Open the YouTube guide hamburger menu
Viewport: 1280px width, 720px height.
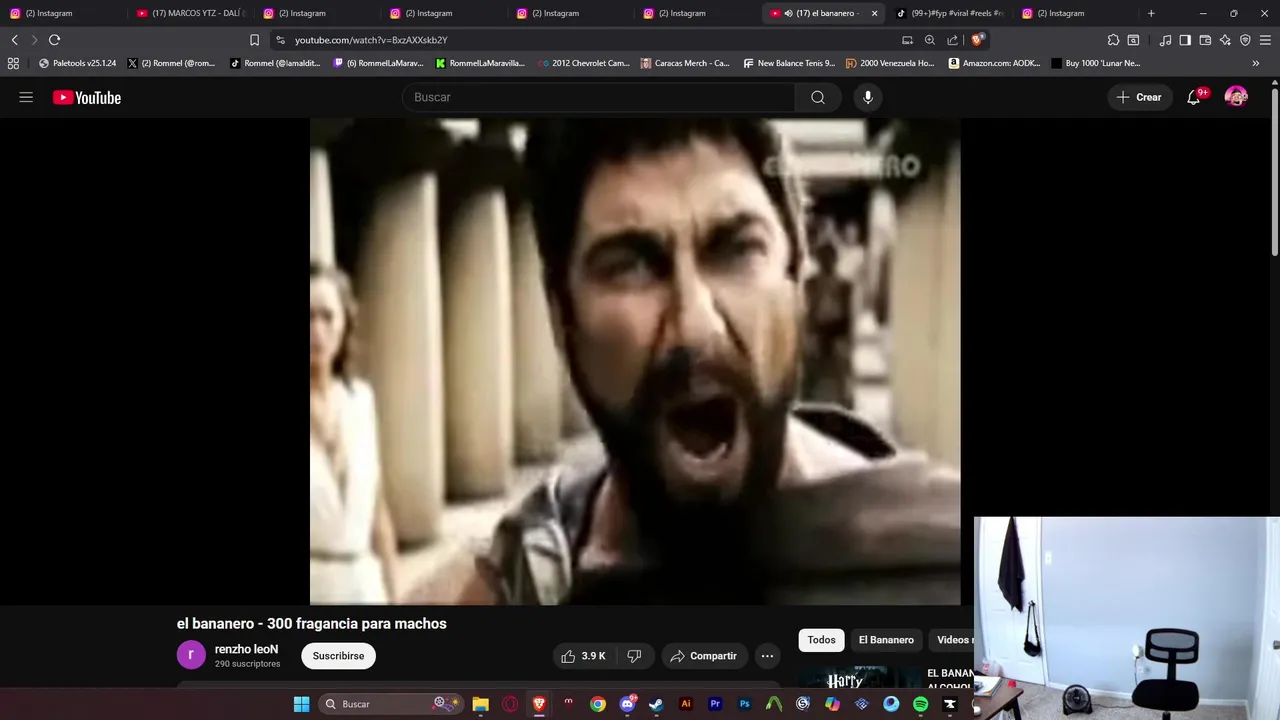26,97
